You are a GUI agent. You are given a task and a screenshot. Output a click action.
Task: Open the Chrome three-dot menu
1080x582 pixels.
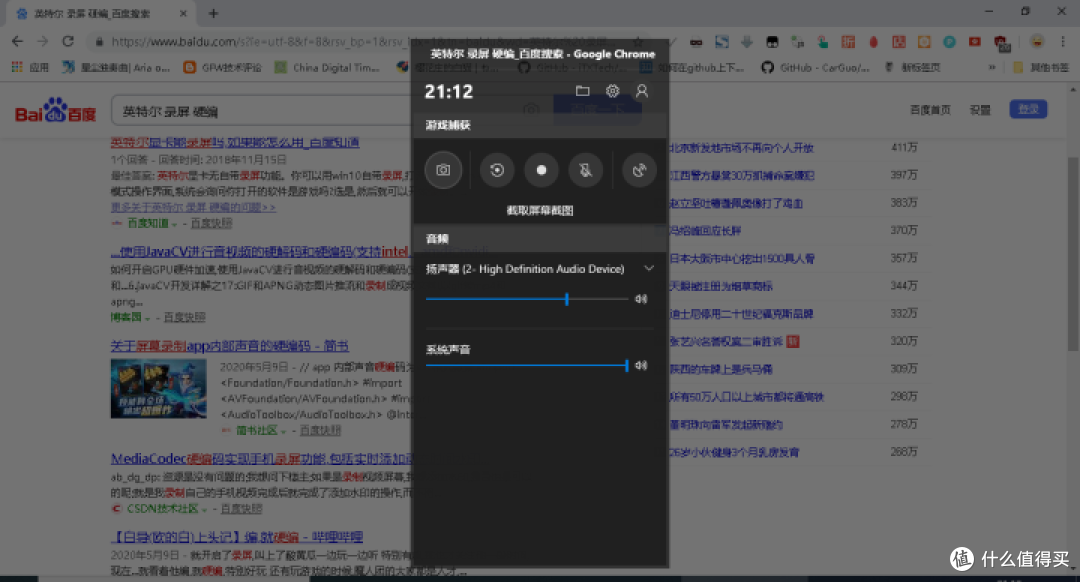[x=1064, y=41]
